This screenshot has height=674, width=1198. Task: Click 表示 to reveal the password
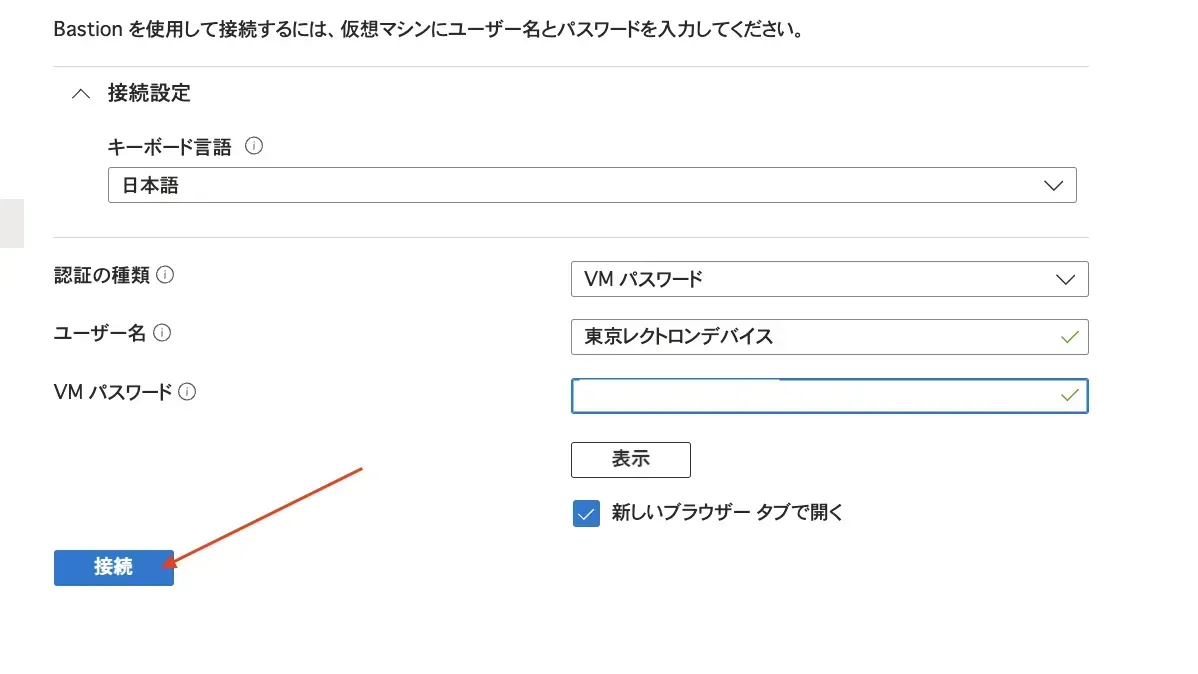point(630,460)
